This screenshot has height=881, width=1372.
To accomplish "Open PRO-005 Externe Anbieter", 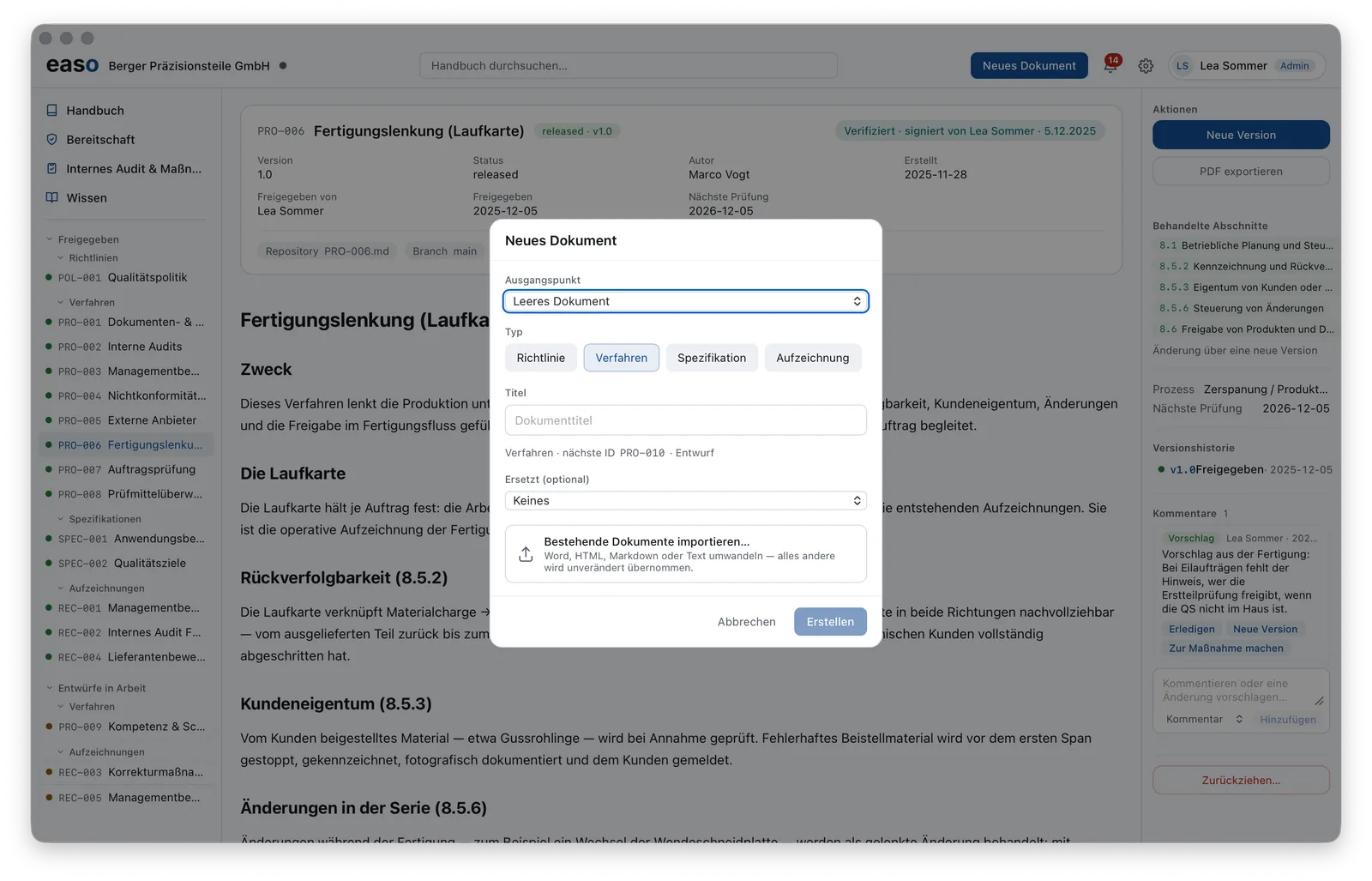I will click(127, 420).
